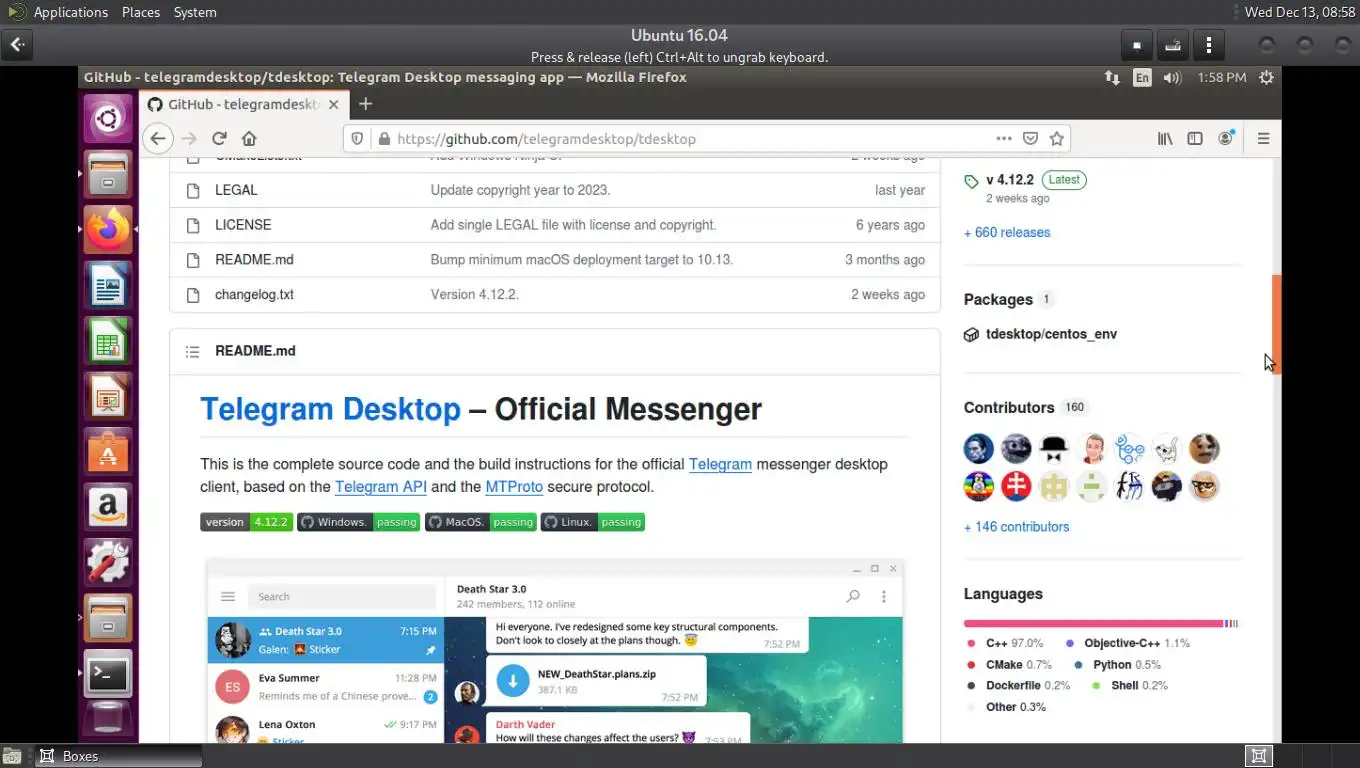Open the System menu
Screen dimensions: 1360x768
click(195, 12)
